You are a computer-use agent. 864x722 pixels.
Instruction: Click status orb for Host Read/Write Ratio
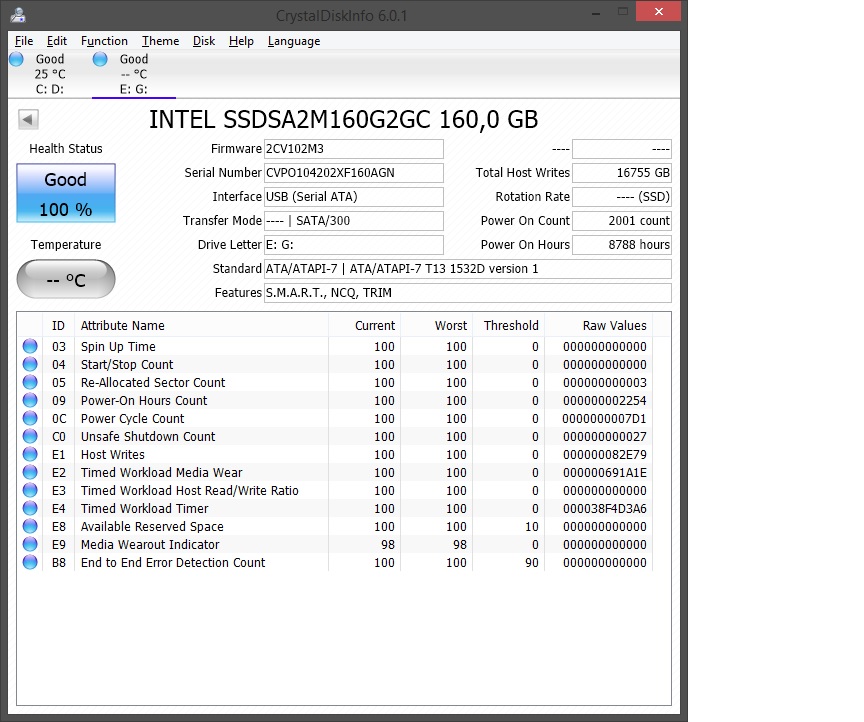pos(30,490)
